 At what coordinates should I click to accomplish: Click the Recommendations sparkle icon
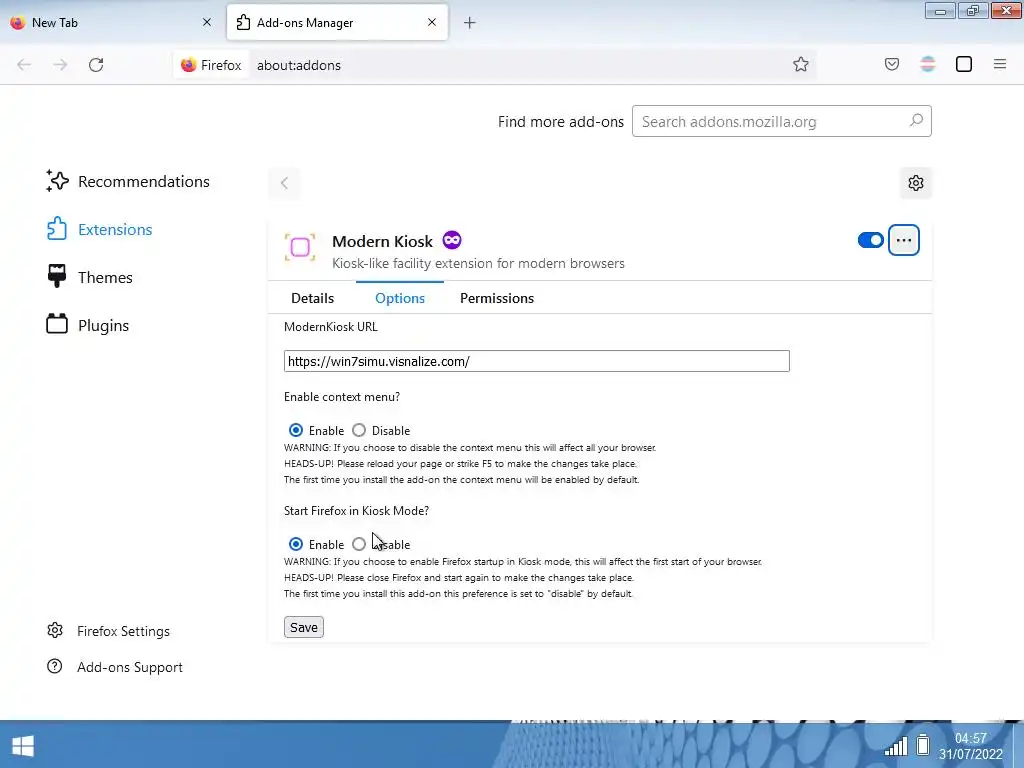pyautogui.click(x=57, y=181)
